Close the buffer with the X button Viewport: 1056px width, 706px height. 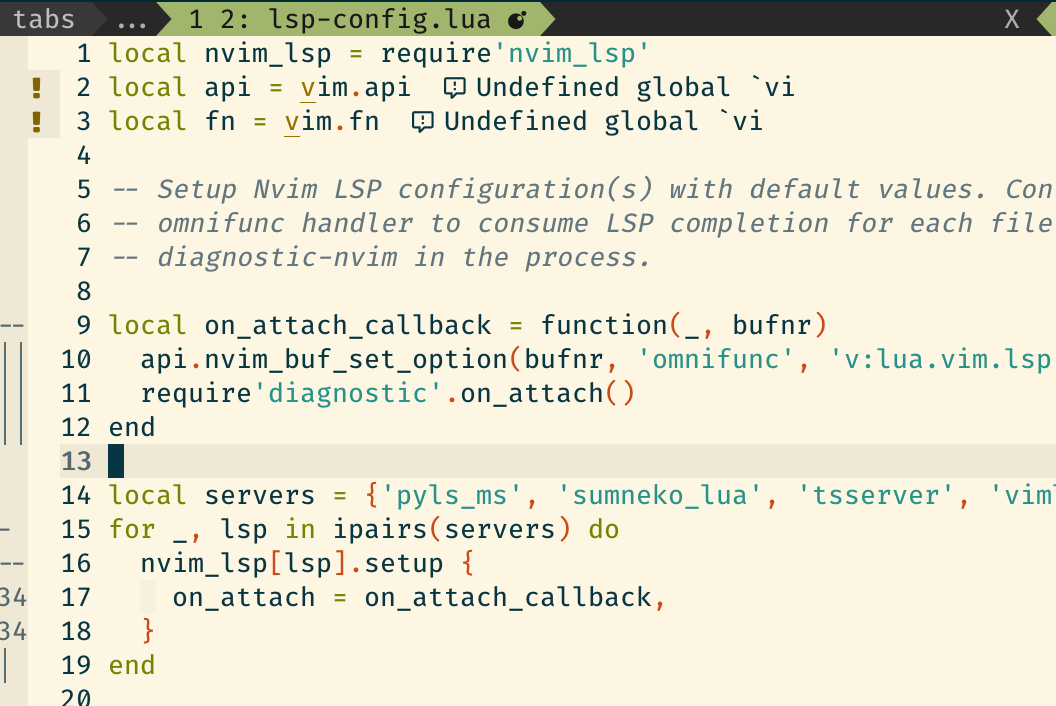coord(1011,18)
